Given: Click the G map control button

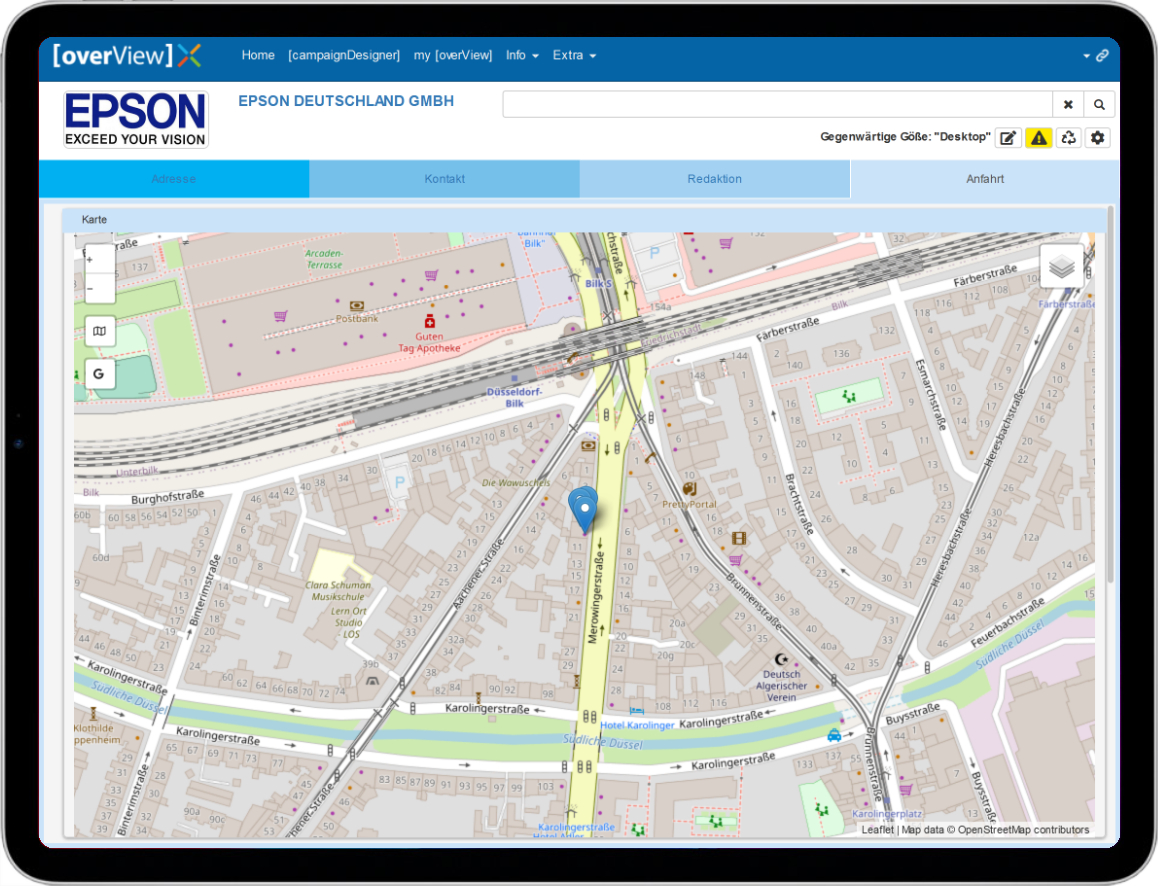Looking at the screenshot, I should [100, 374].
